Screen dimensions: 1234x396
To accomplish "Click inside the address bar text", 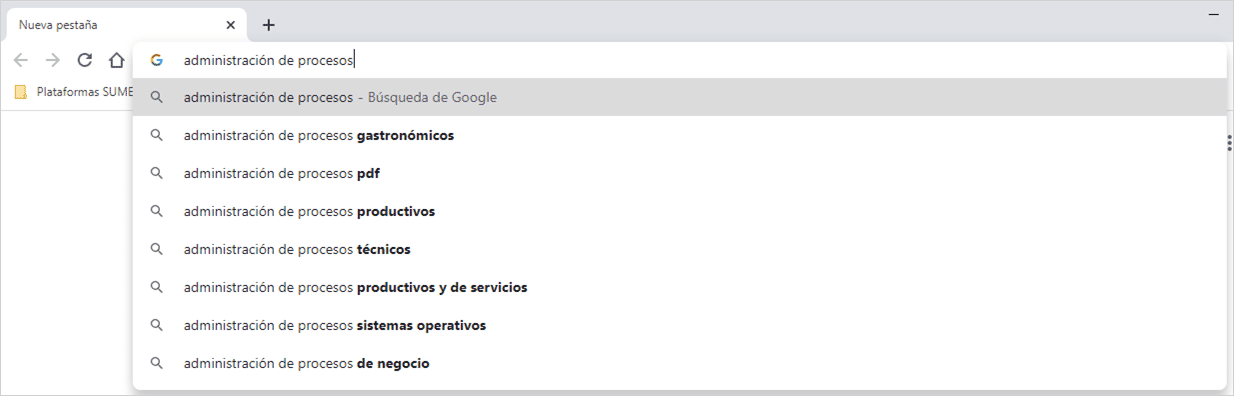I will (268, 60).
